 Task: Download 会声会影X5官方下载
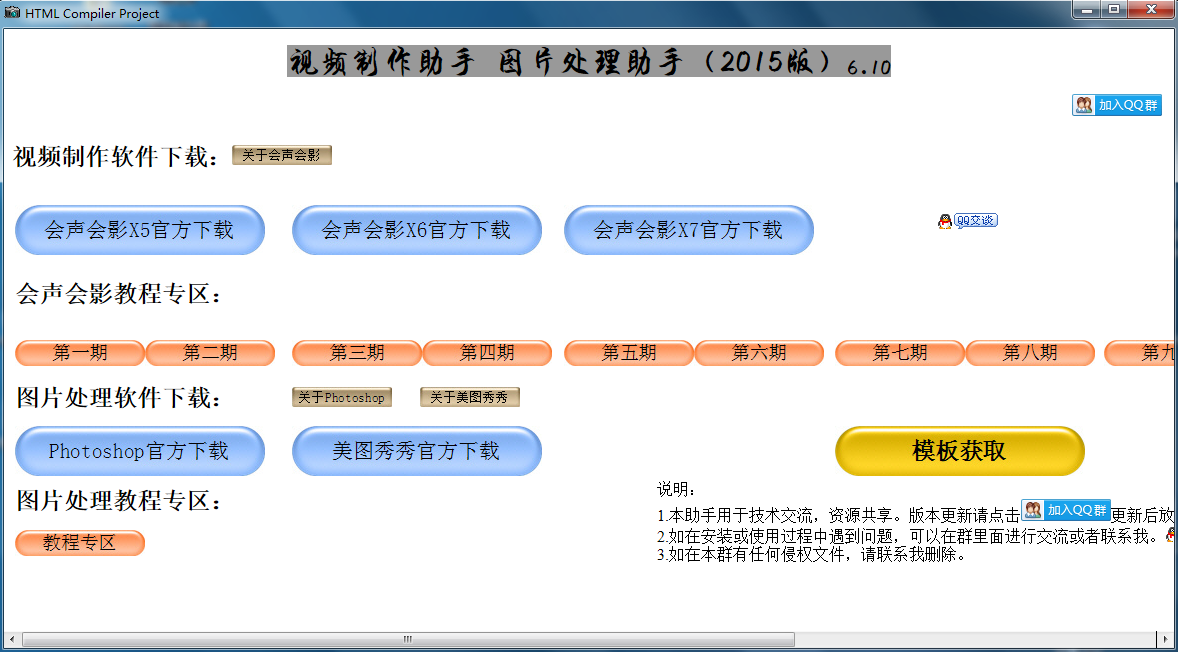point(140,230)
